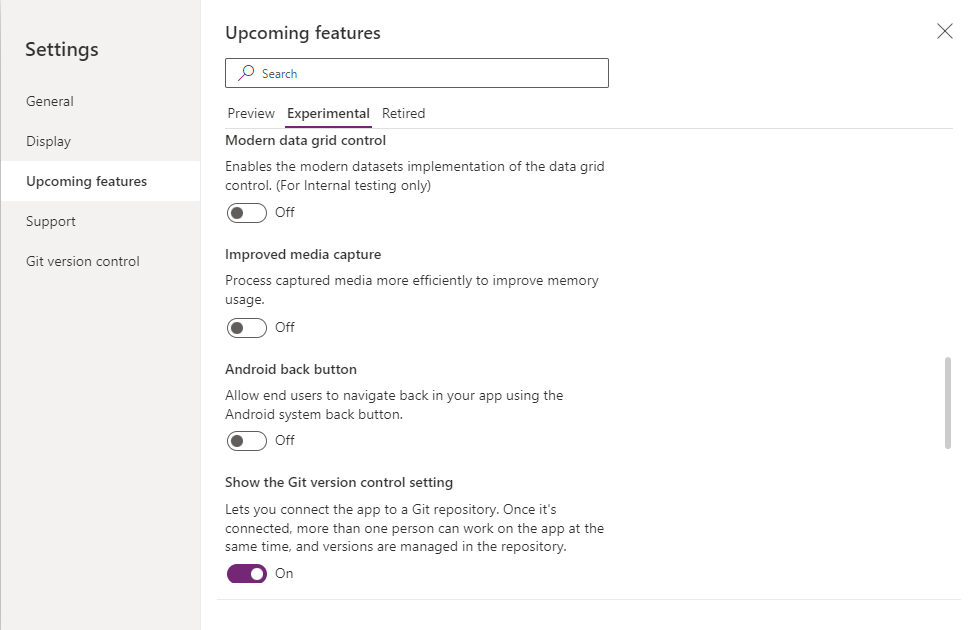
Task: Click the features list vertical scrollbar thumb
Action: point(947,403)
